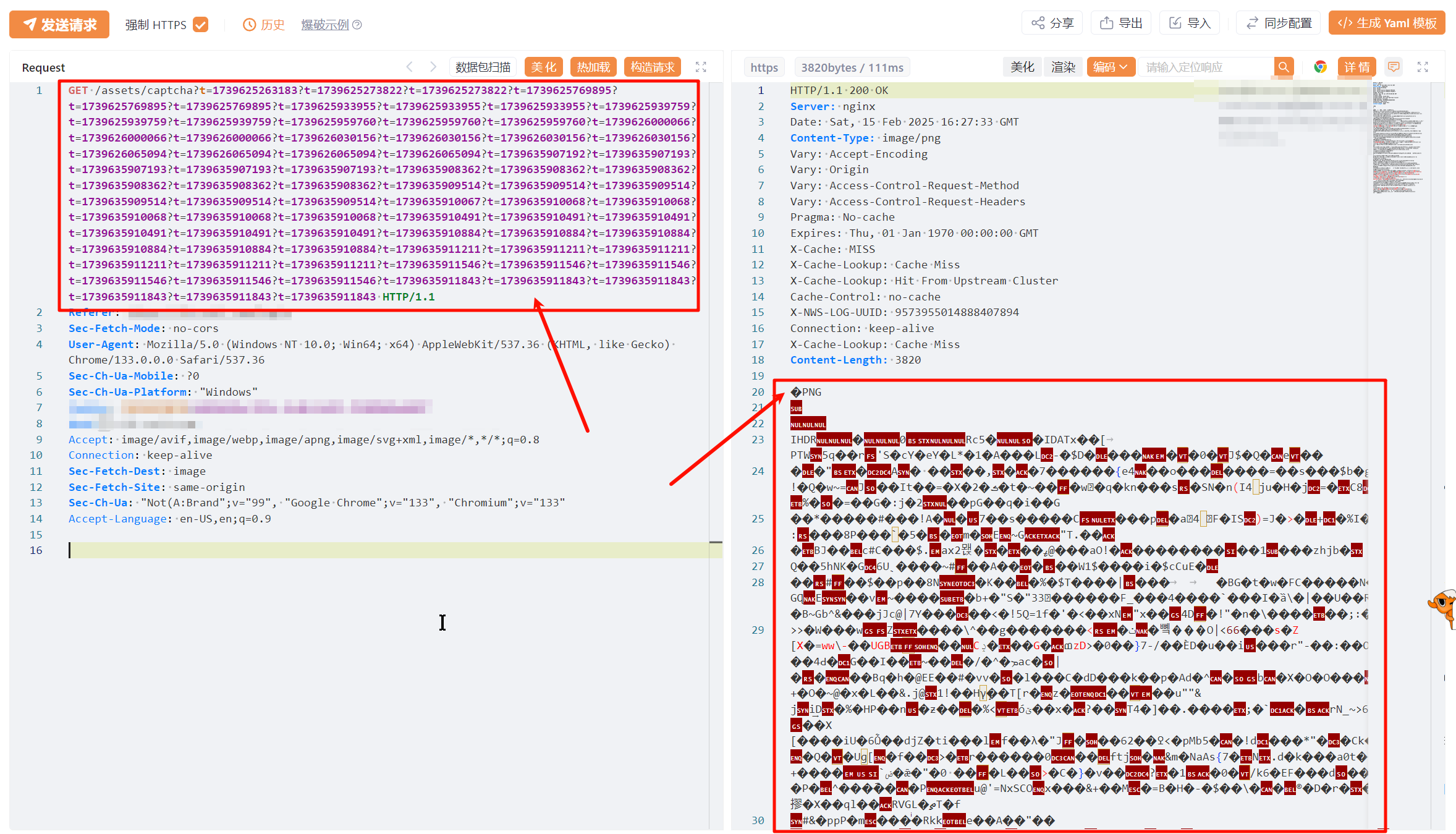
Task: Click the 构造请求 construct request button
Action: (x=653, y=67)
